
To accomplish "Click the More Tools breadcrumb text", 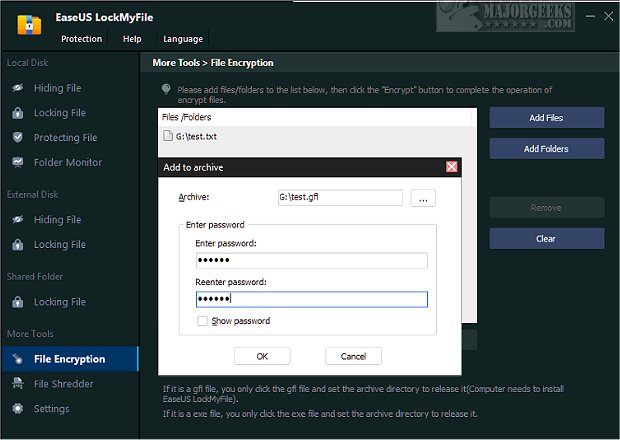I will (x=176, y=63).
